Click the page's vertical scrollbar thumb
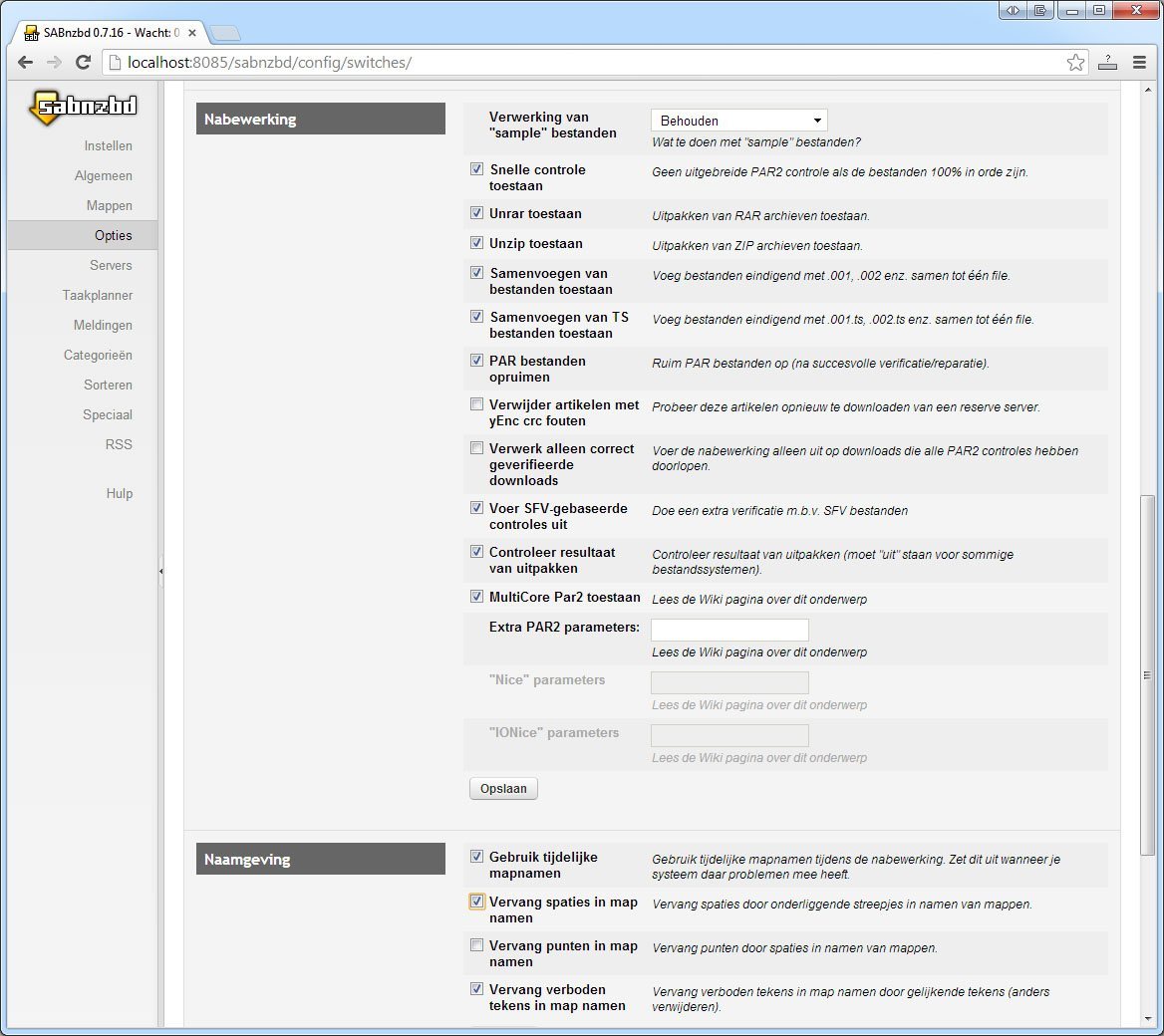This screenshot has width=1164, height=1036. pos(1148,673)
